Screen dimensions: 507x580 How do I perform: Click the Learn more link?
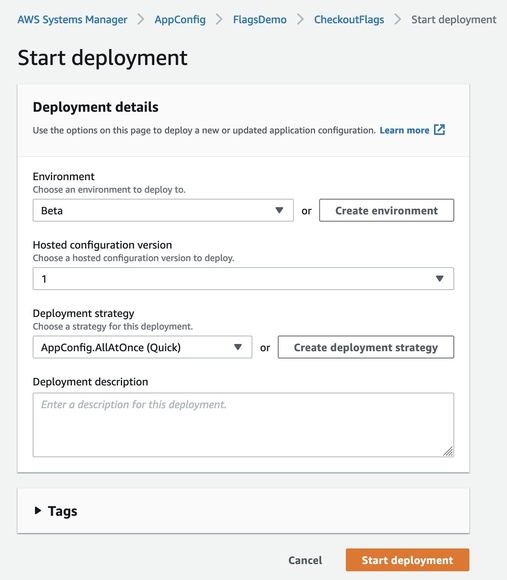(404, 130)
